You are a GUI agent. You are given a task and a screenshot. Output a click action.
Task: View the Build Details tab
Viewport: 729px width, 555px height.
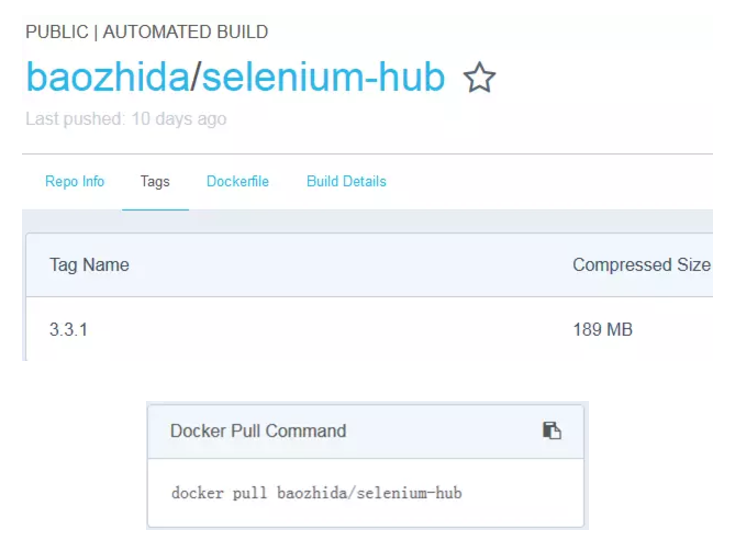click(x=346, y=181)
